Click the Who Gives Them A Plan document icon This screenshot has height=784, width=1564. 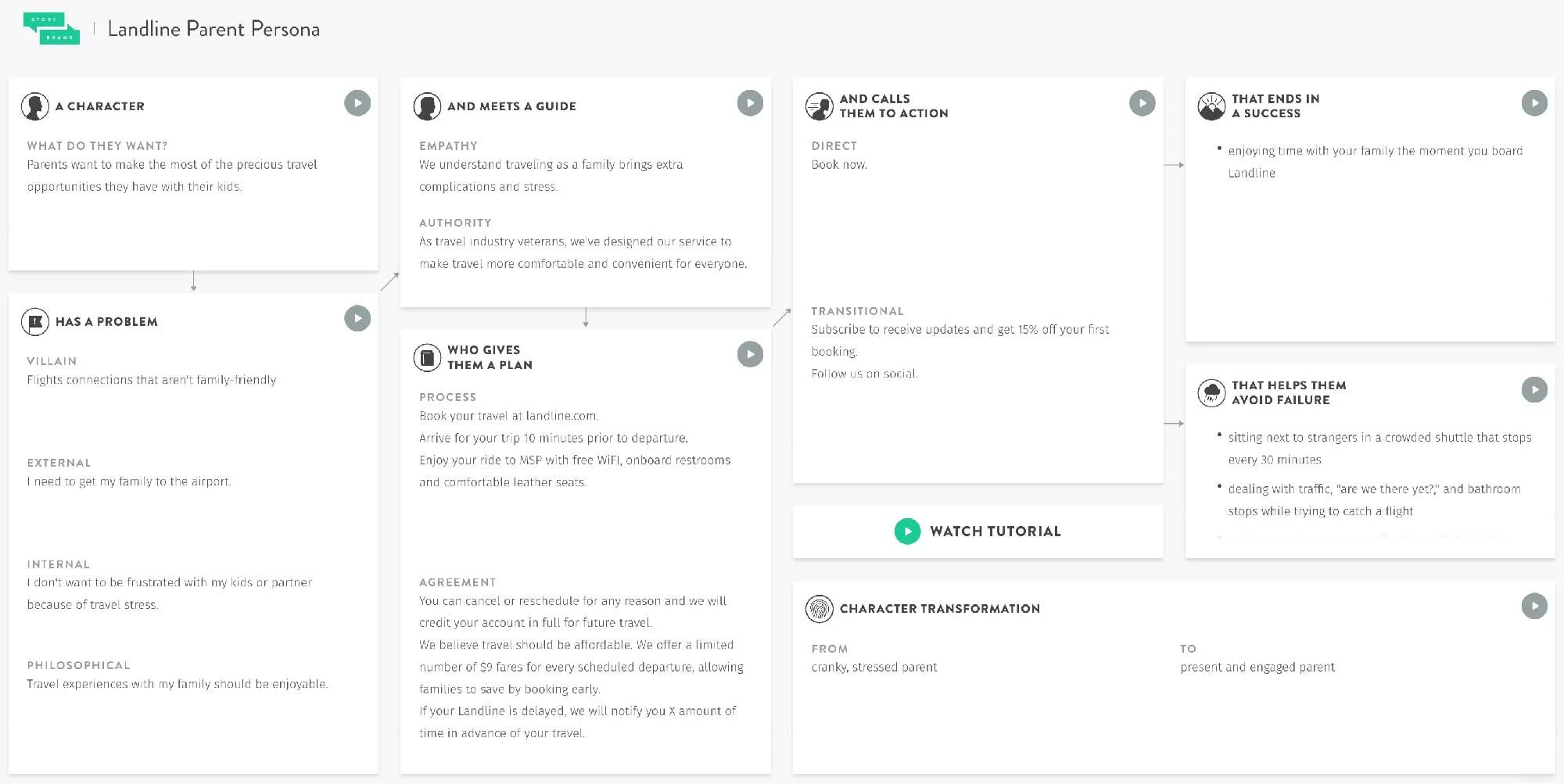point(427,358)
